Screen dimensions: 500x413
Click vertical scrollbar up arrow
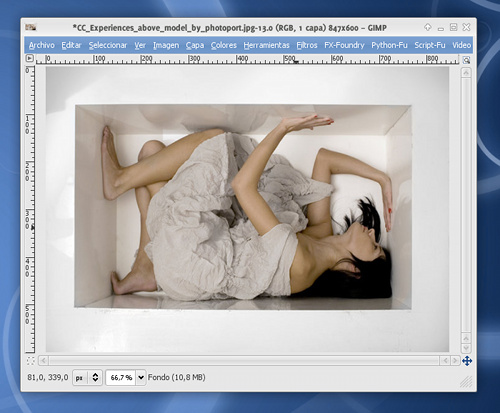click(466, 73)
